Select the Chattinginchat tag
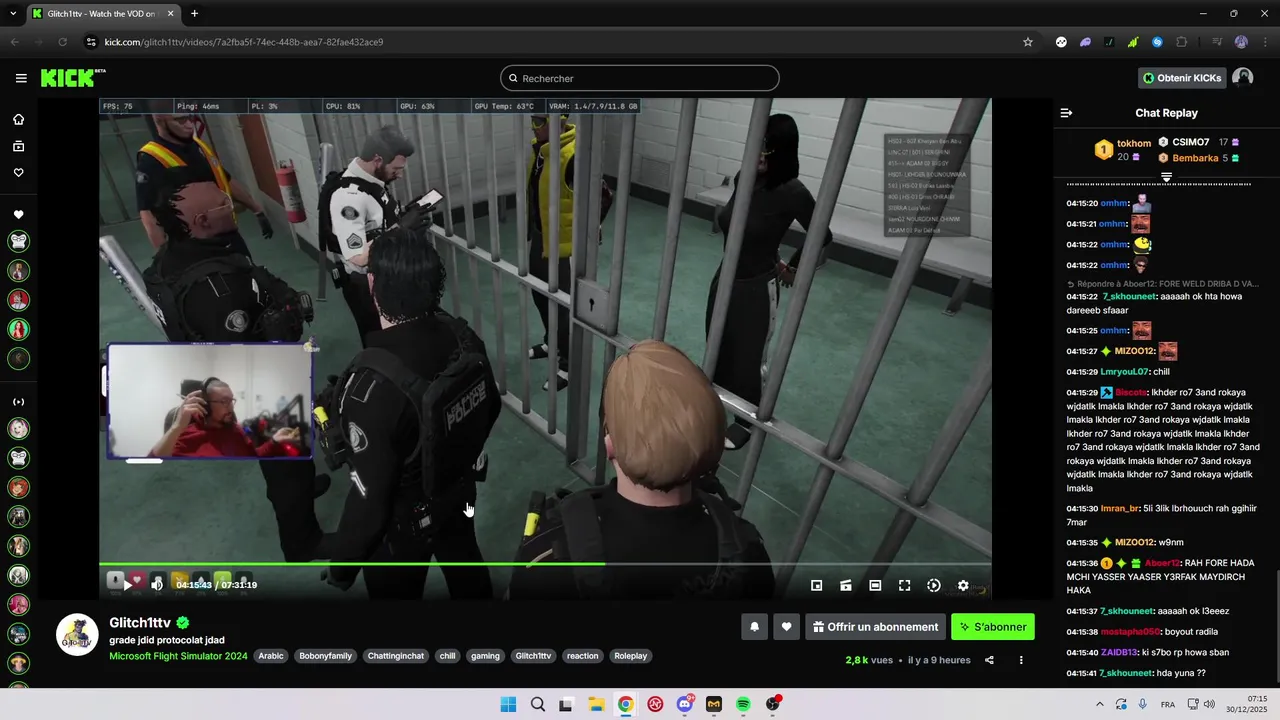Screen dimensions: 1280x720 396,656
